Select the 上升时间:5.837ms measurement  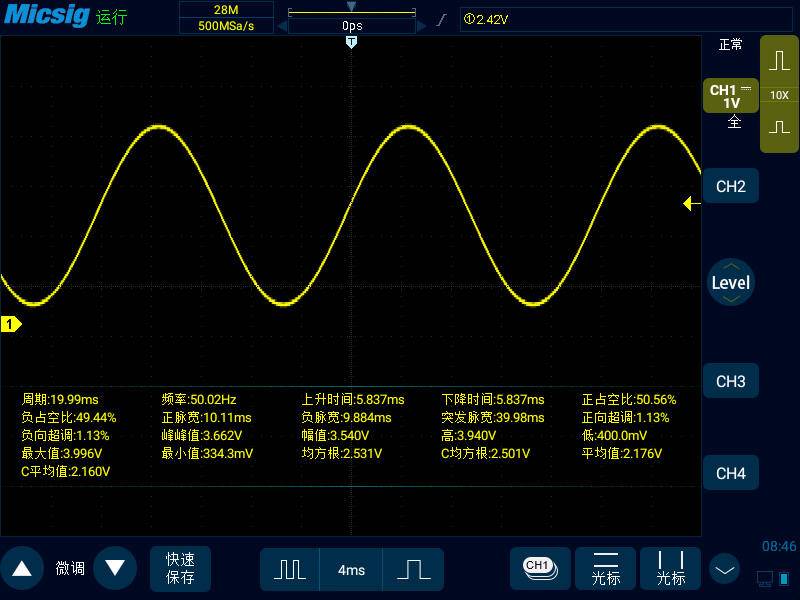pyautogui.click(x=353, y=399)
